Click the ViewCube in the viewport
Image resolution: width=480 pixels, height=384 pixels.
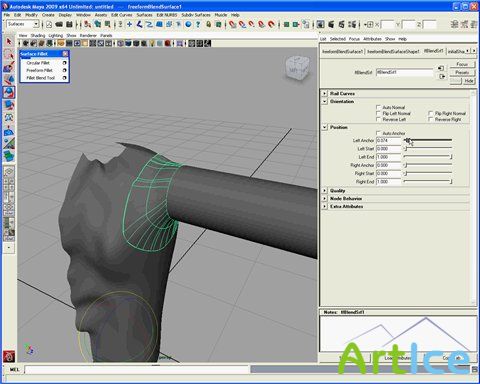pos(298,68)
